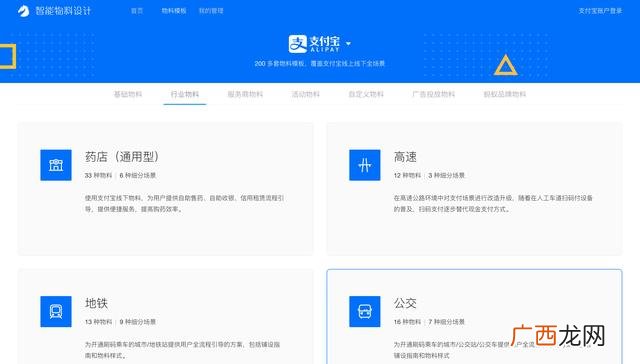Open 物料模板 in top navigation
The width and height of the screenshot is (640, 364).
[174, 11]
